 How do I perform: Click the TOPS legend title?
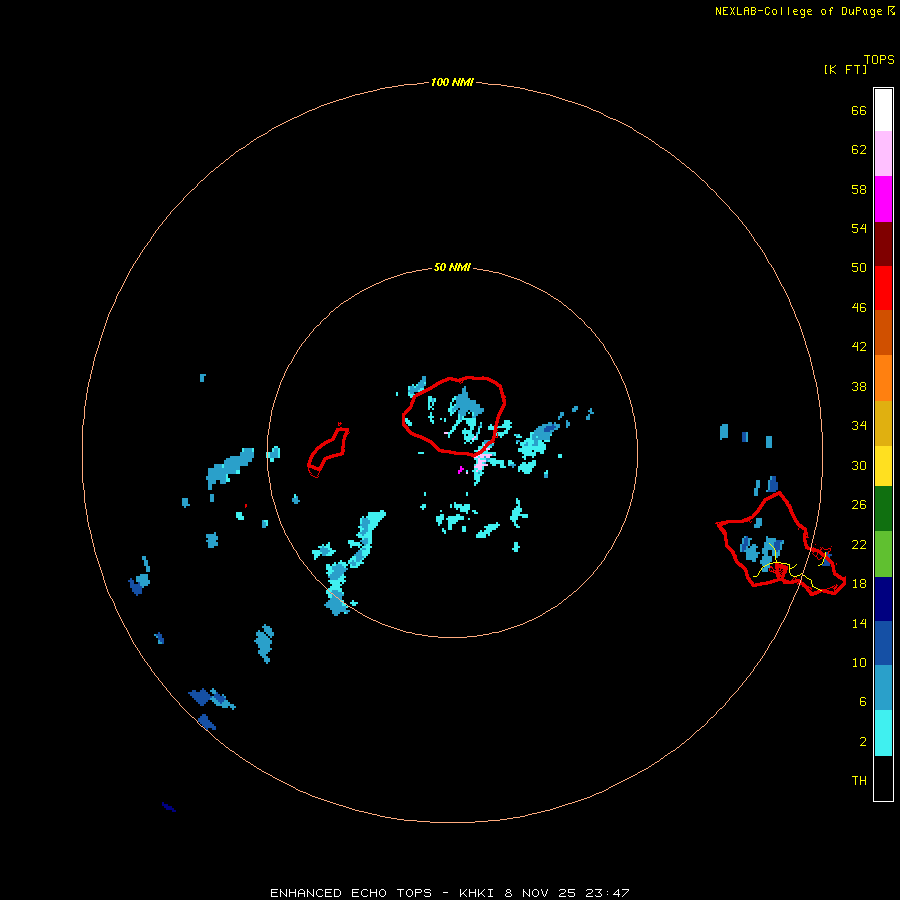tap(879, 59)
